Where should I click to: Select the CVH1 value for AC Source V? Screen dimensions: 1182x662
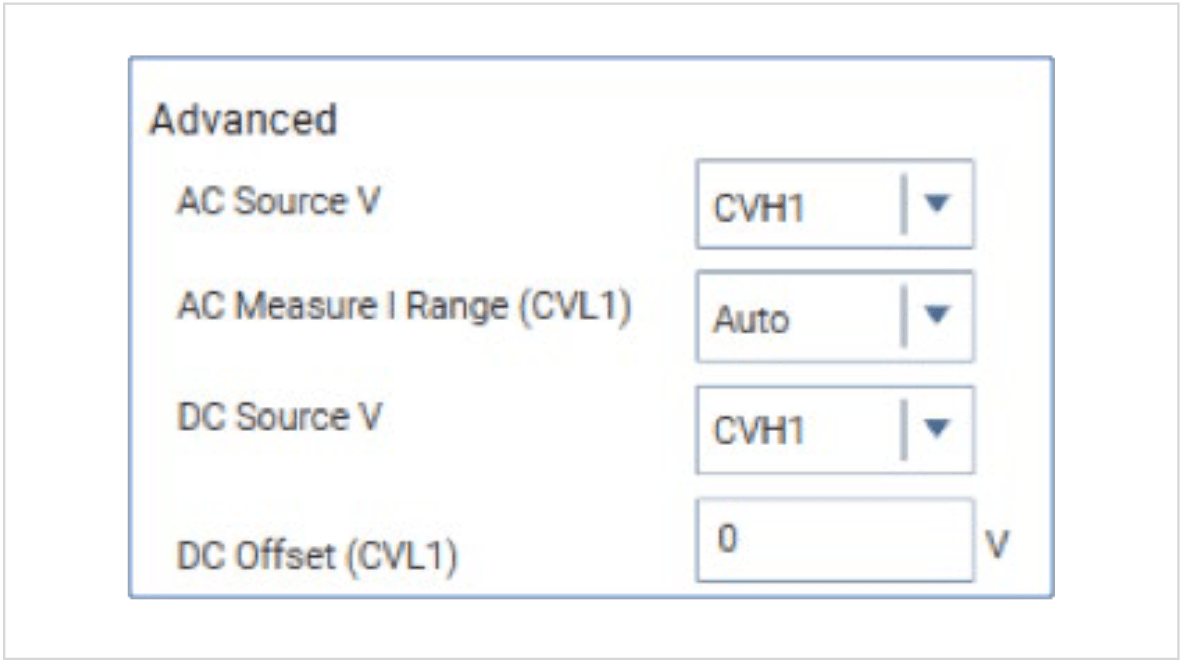(x=758, y=202)
